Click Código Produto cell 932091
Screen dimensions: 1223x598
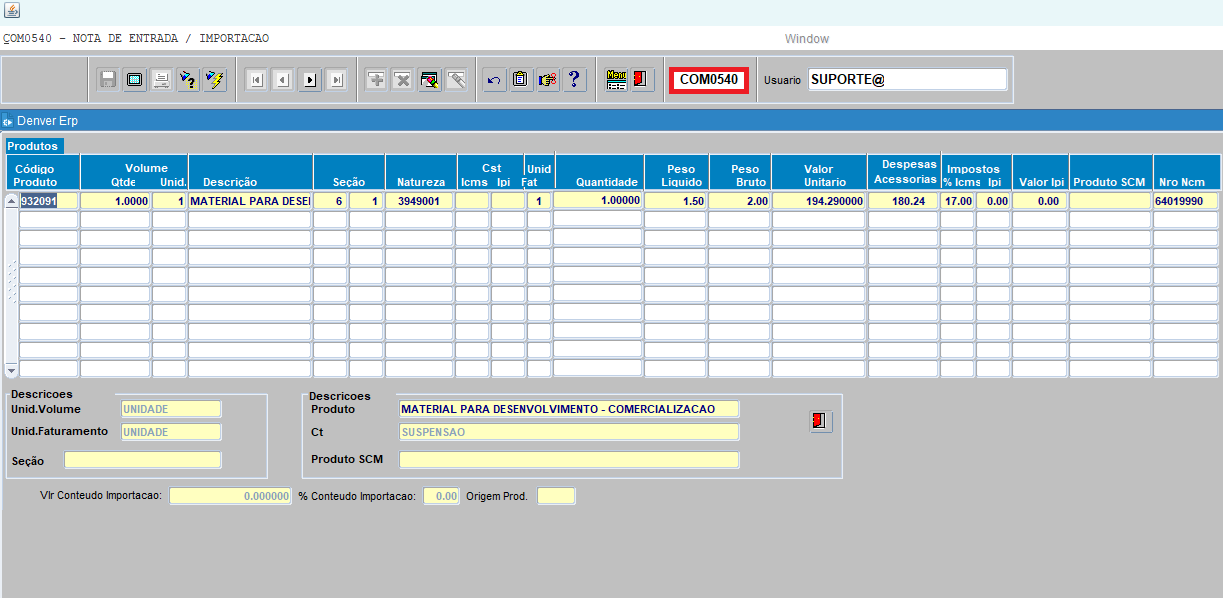point(49,201)
